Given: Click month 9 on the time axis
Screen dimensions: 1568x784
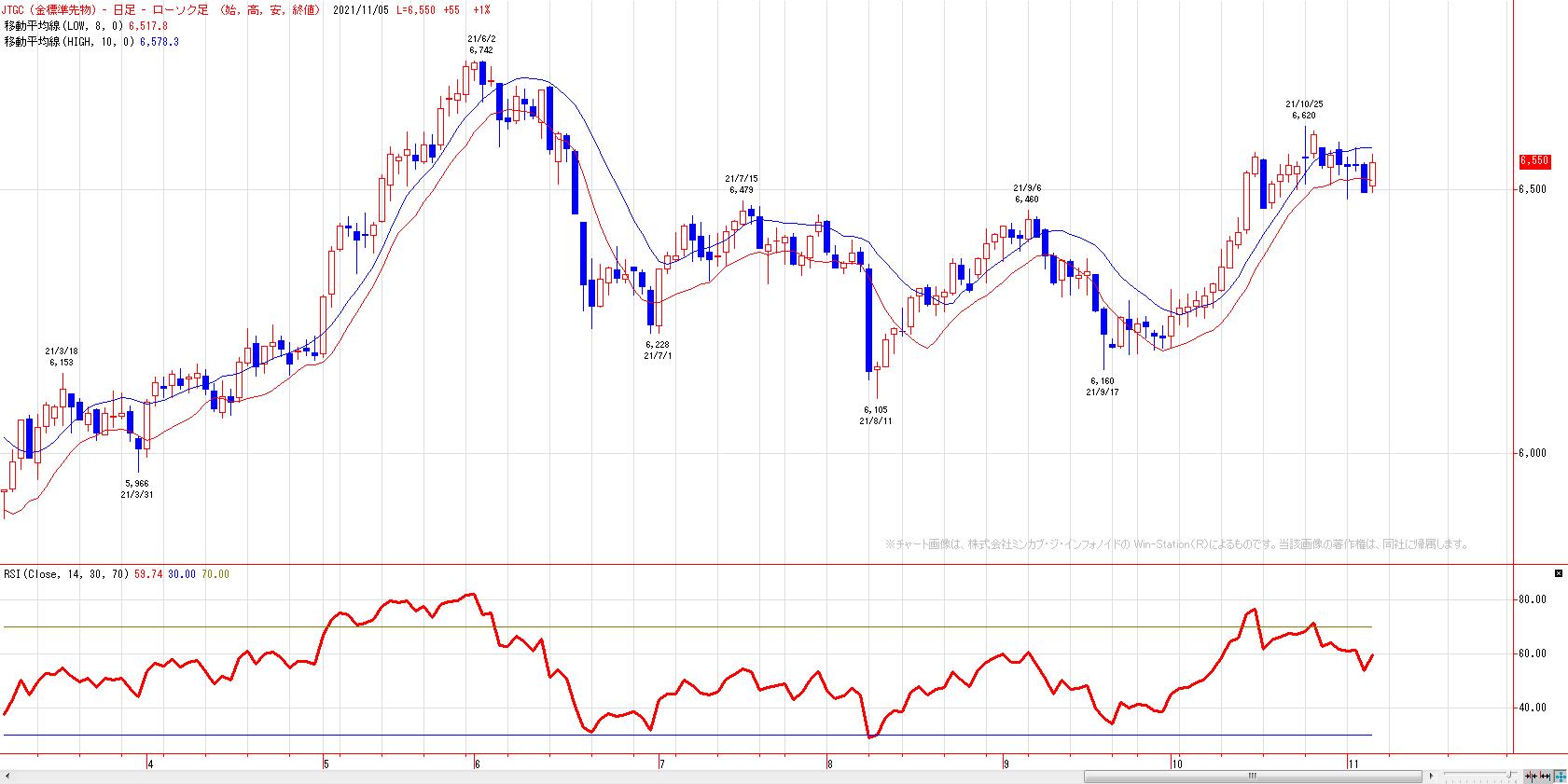Looking at the screenshot, I should tap(1006, 764).
